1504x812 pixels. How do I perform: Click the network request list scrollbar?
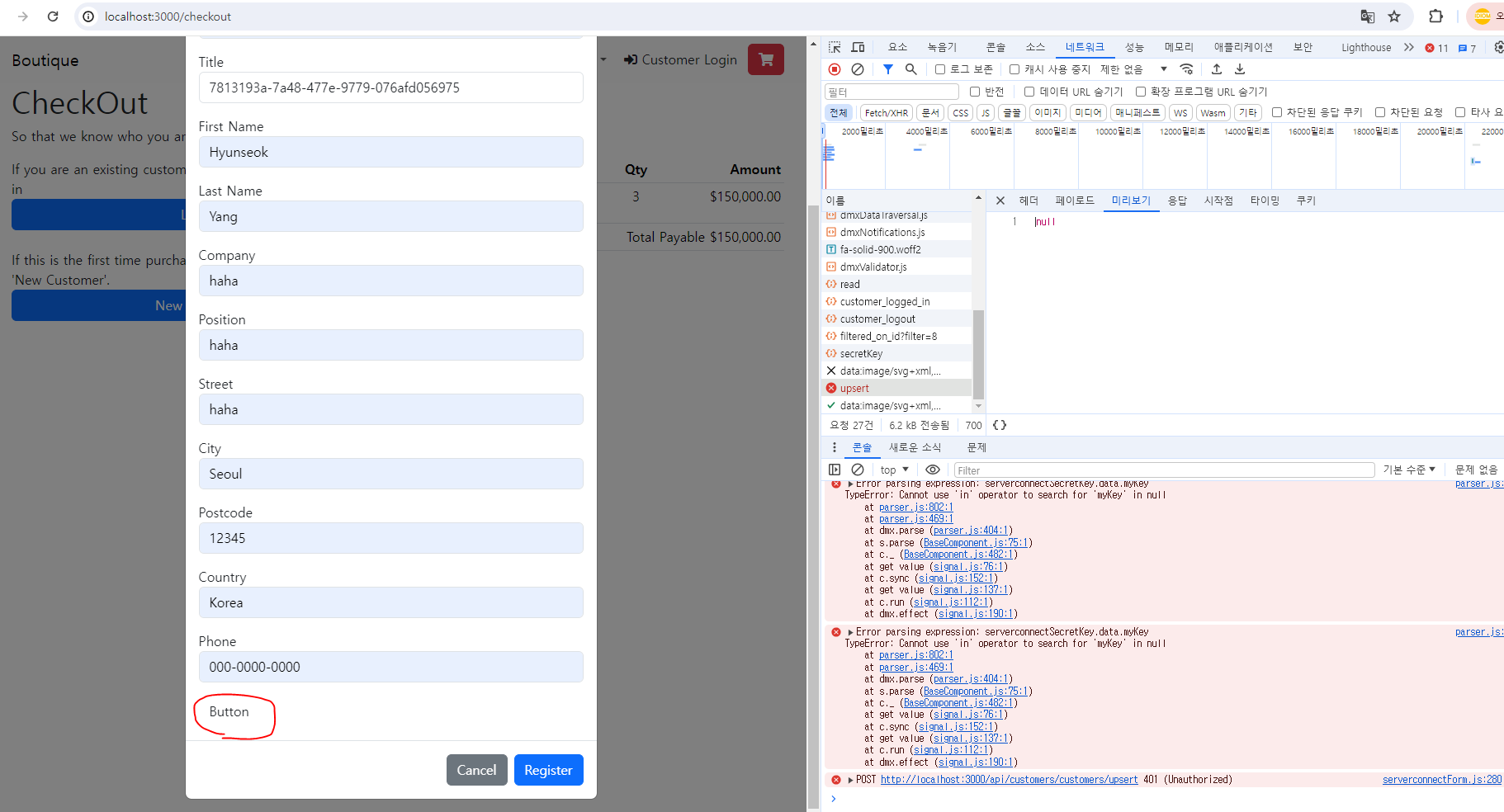click(x=978, y=355)
